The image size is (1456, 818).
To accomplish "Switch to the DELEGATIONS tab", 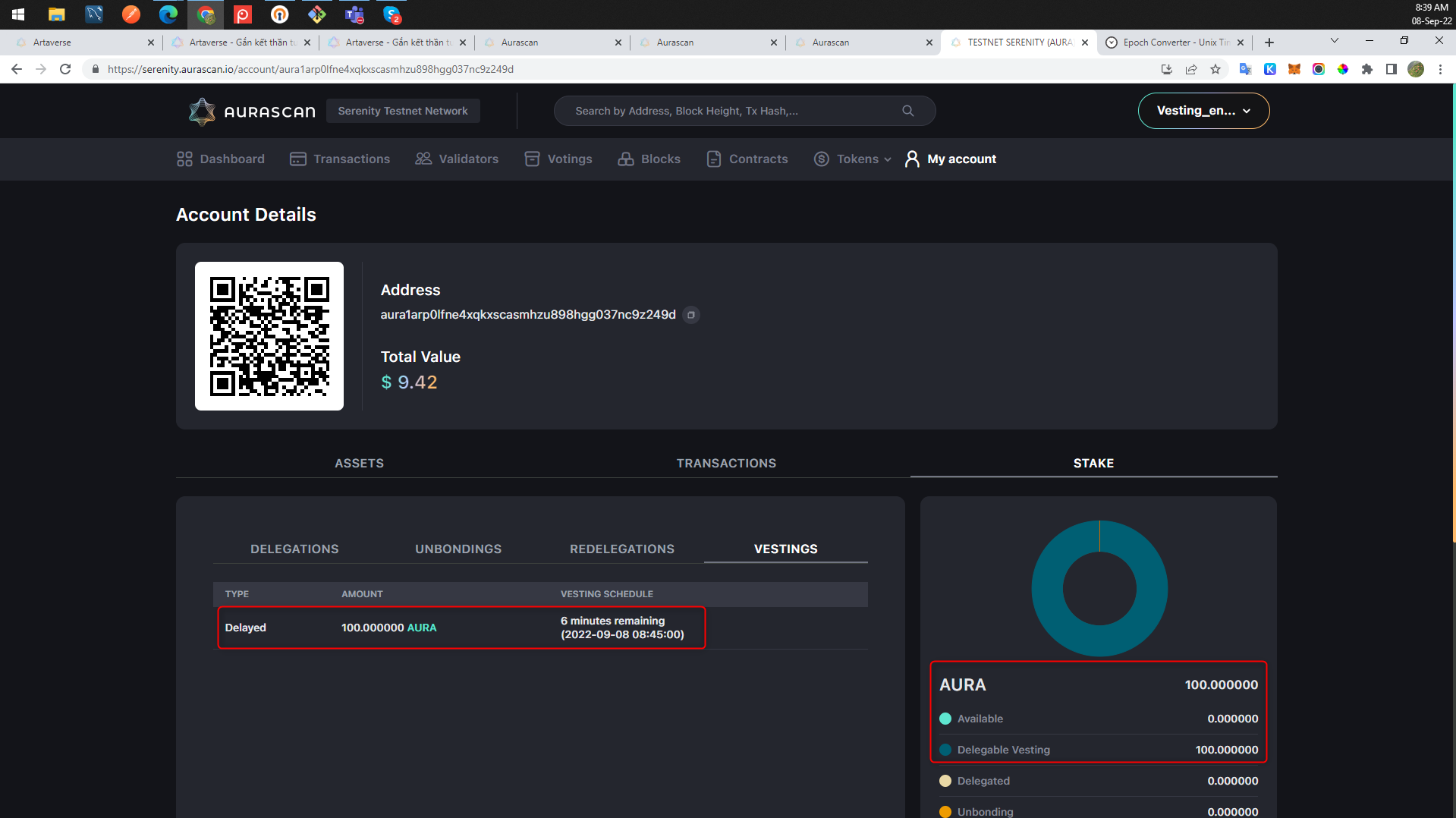I will pyautogui.click(x=294, y=549).
